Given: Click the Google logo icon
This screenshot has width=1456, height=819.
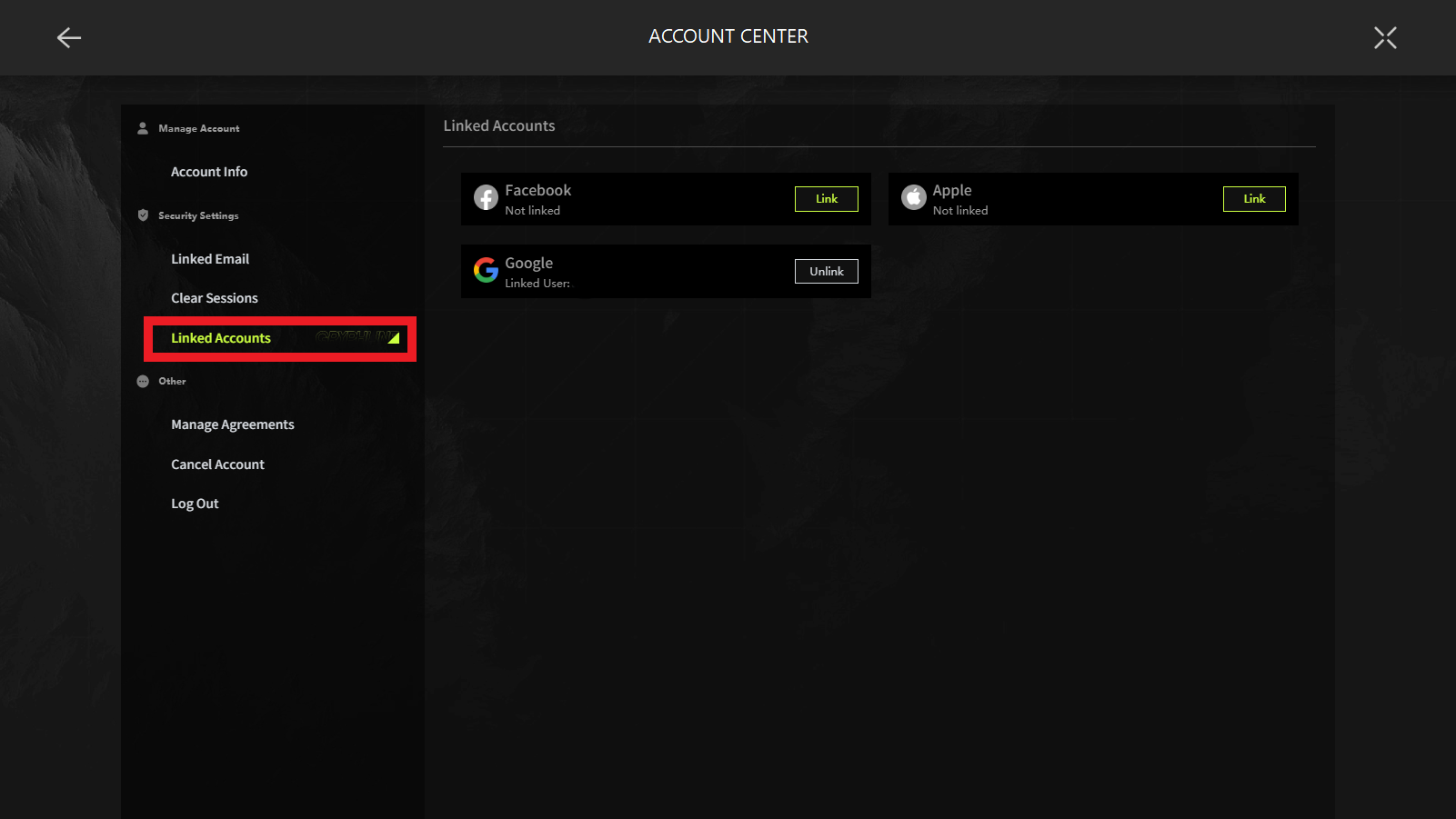Looking at the screenshot, I should (x=486, y=270).
